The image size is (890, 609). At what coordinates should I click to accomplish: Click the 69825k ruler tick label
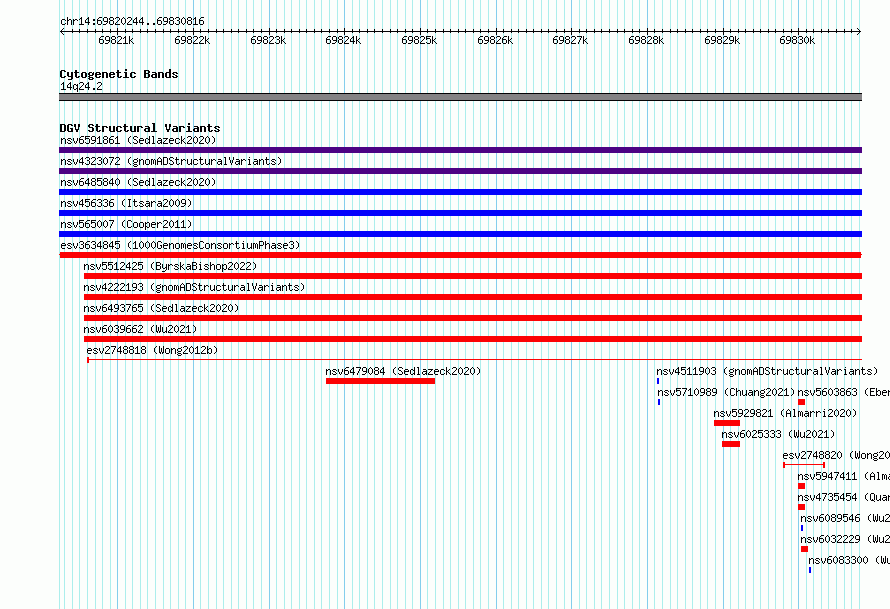pyautogui.click(x=419, y=40)
